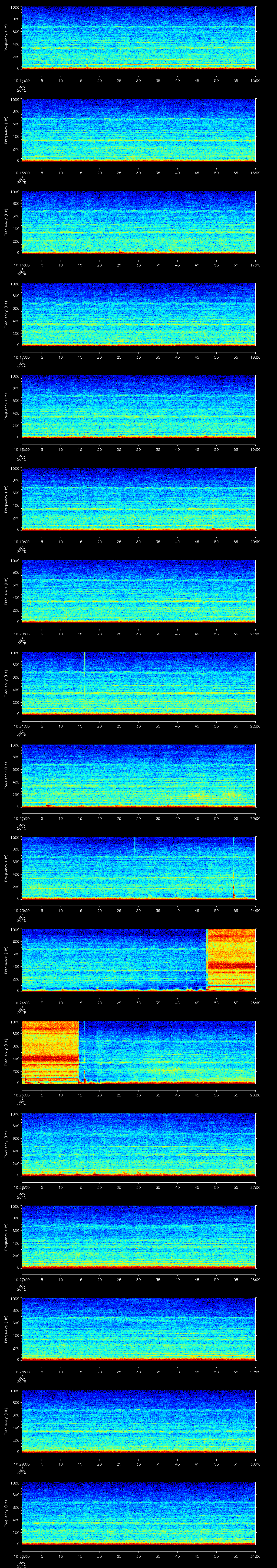The image size is (277, 1568).
Task: Click the Frequency (Hz) axis label of the 10:14 spectrogram
Action: coord(6,38)
